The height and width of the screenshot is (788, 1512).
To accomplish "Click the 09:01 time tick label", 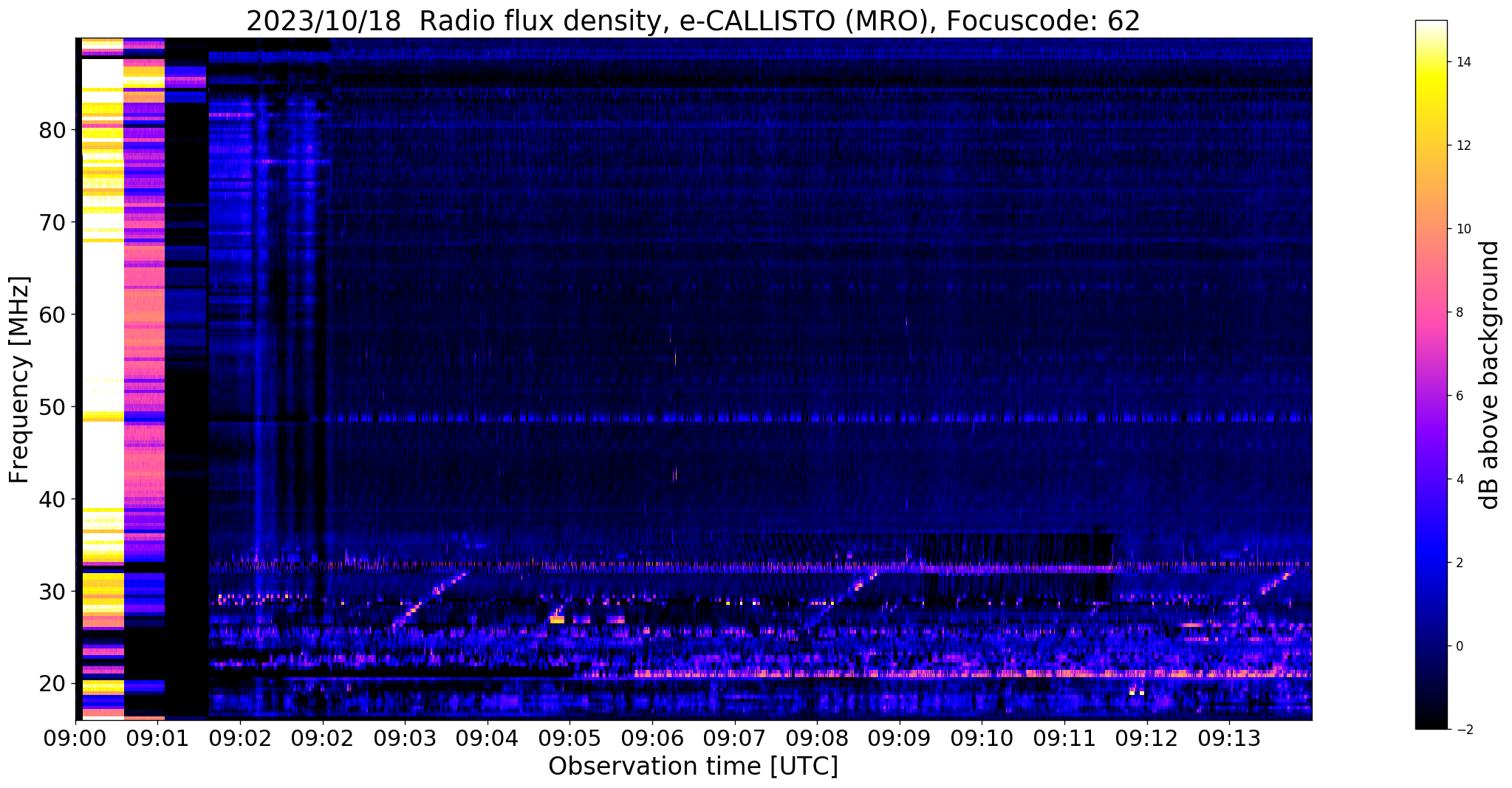I will point(157,738).
